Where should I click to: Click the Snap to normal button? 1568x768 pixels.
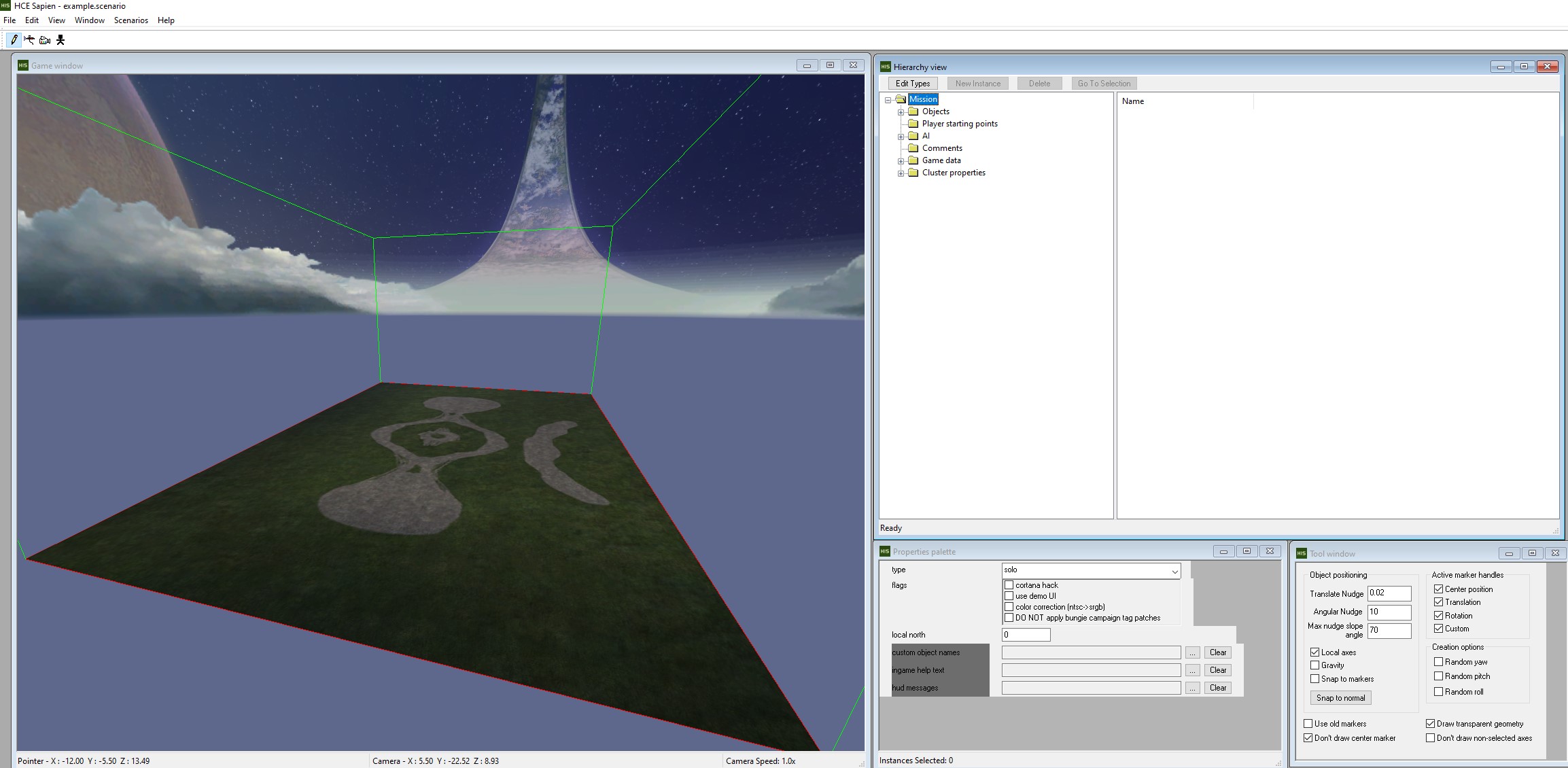tap(1340, 698)
